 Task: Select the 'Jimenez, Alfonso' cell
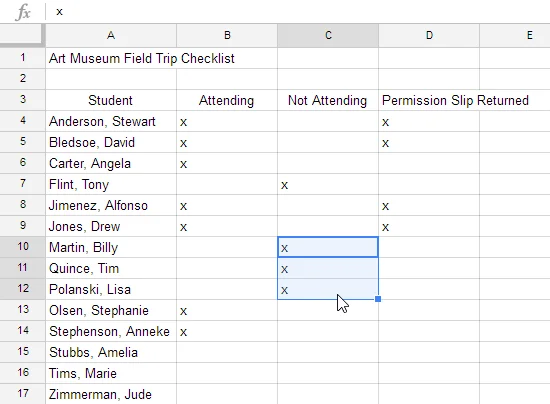(x=111, y=206)
